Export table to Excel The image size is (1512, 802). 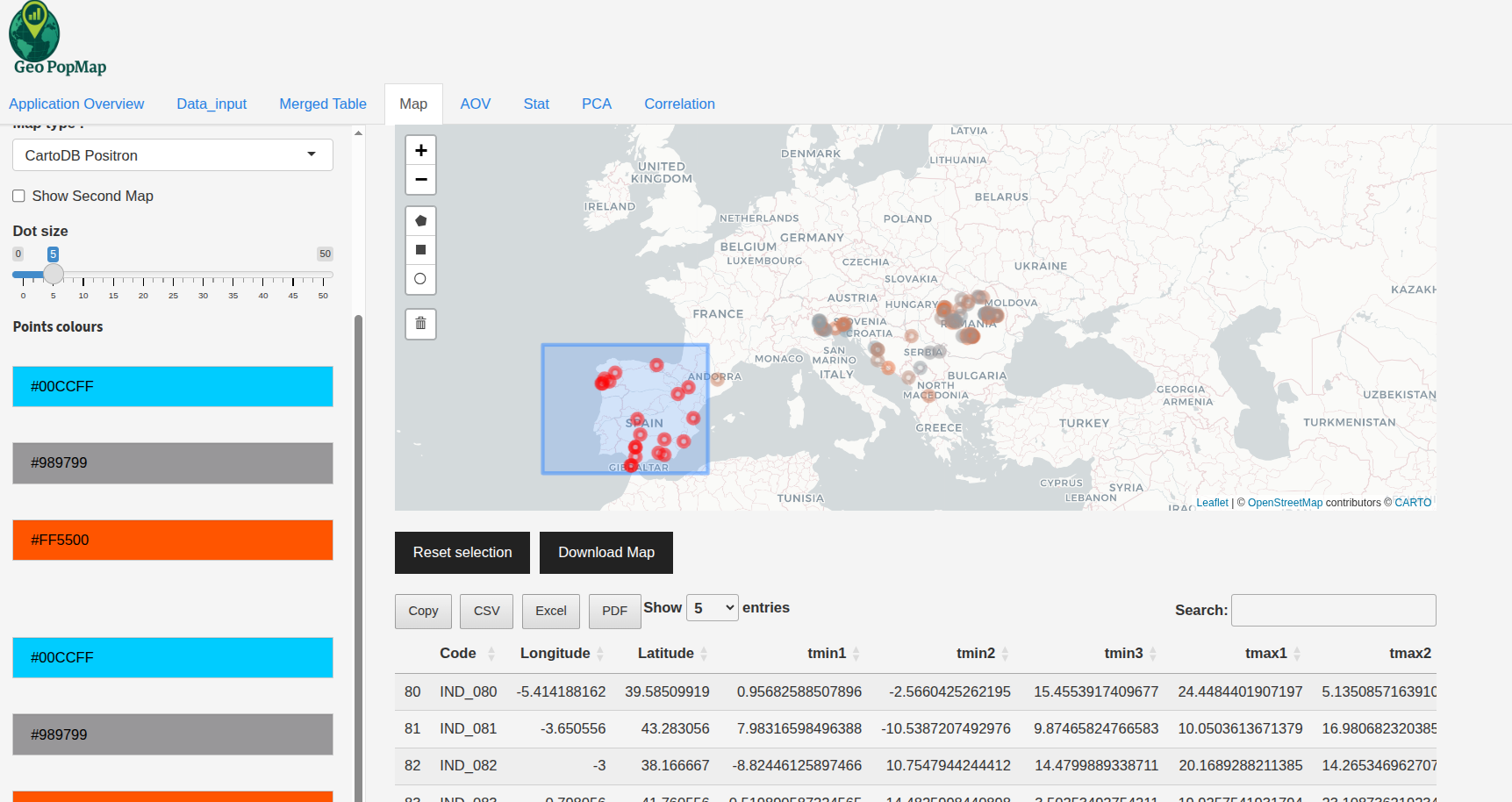pyautogui.click(x=551, y=612)
